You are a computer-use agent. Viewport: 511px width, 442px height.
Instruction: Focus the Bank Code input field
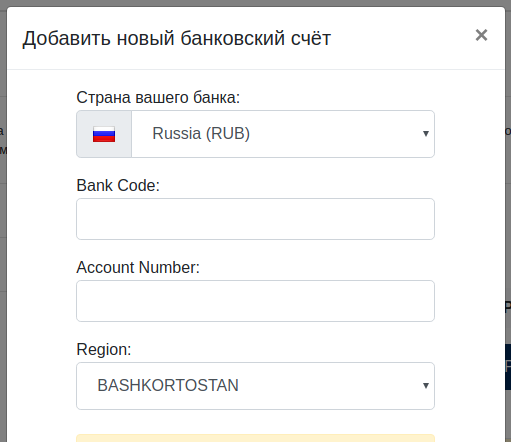(x=255, y=219)
